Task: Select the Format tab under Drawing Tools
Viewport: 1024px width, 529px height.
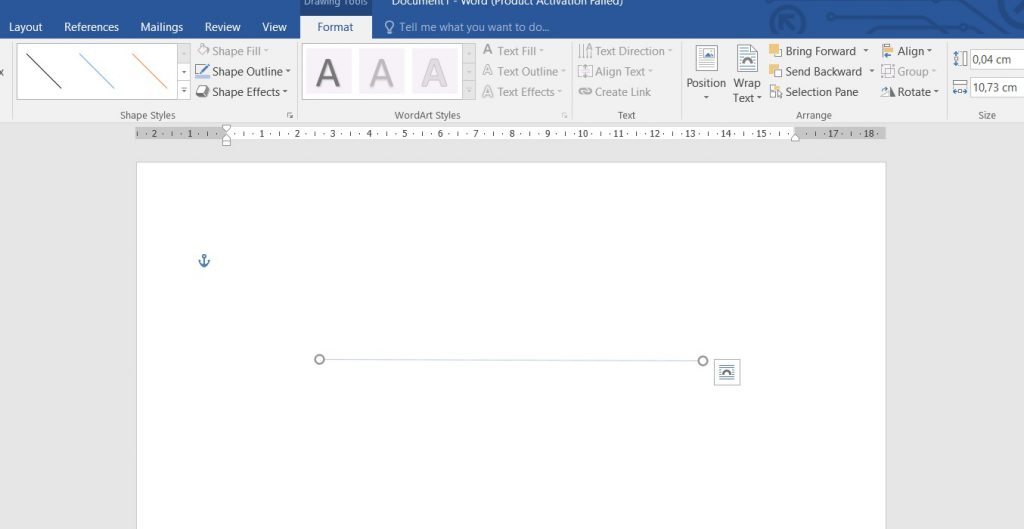Action: pos(335,27)
